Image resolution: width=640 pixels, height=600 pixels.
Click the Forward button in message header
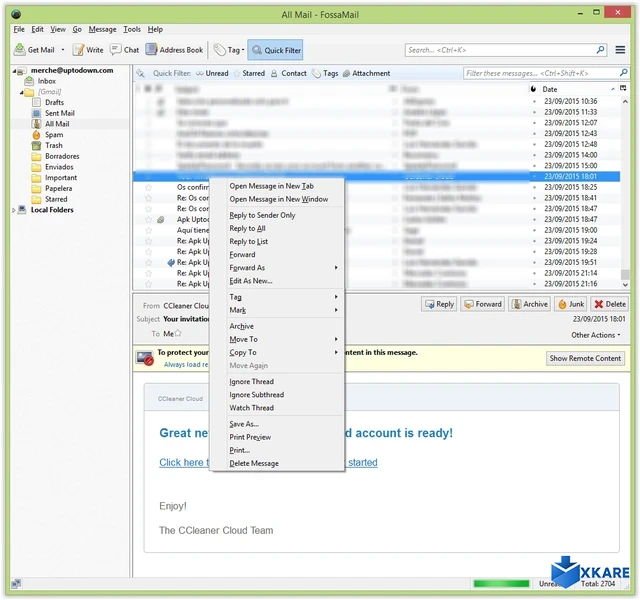point(482,304)
